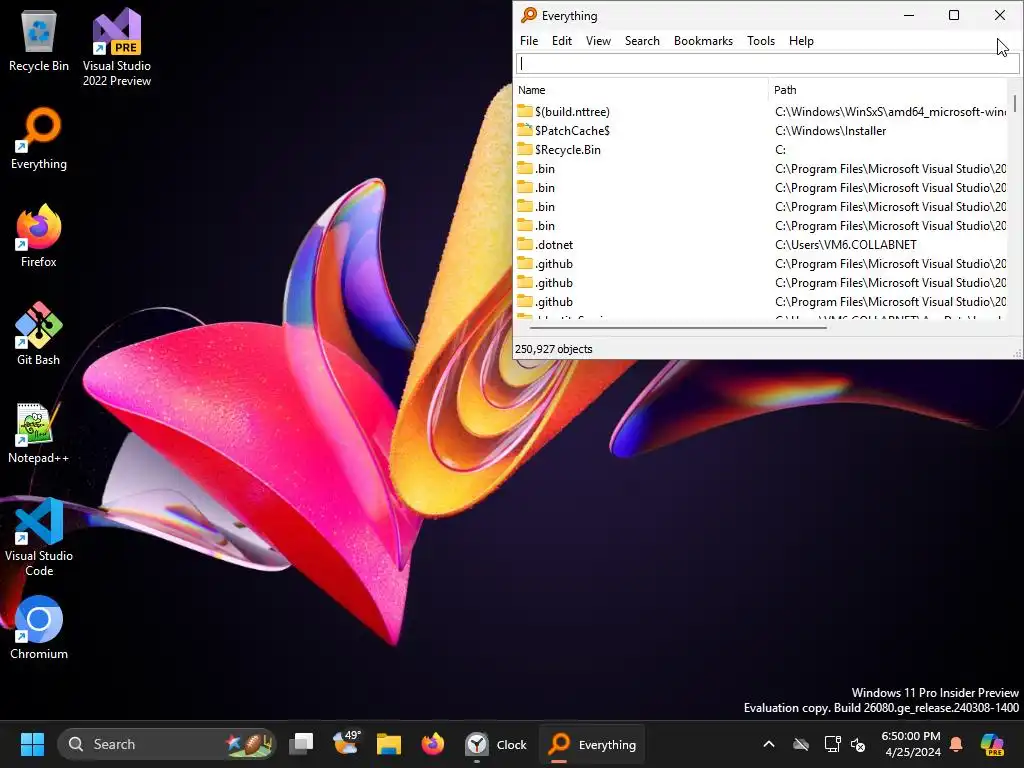Open Task View from the taskbar
The image size is (1024, 768).
pos(301,744)
